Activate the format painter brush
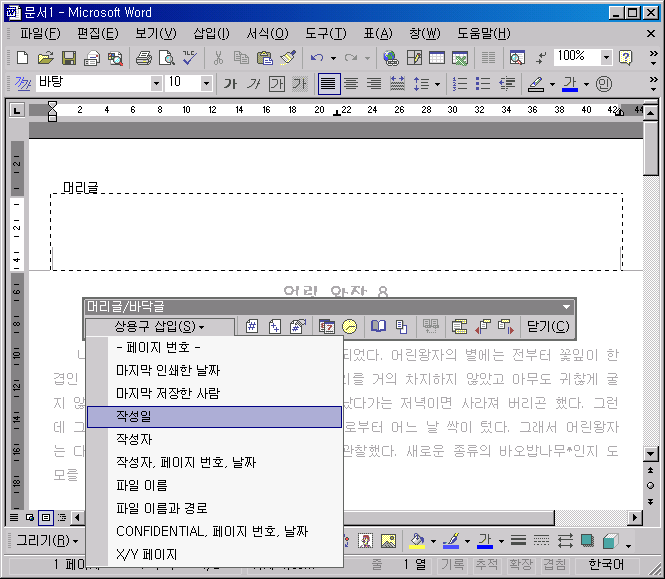 coord(288,57)
